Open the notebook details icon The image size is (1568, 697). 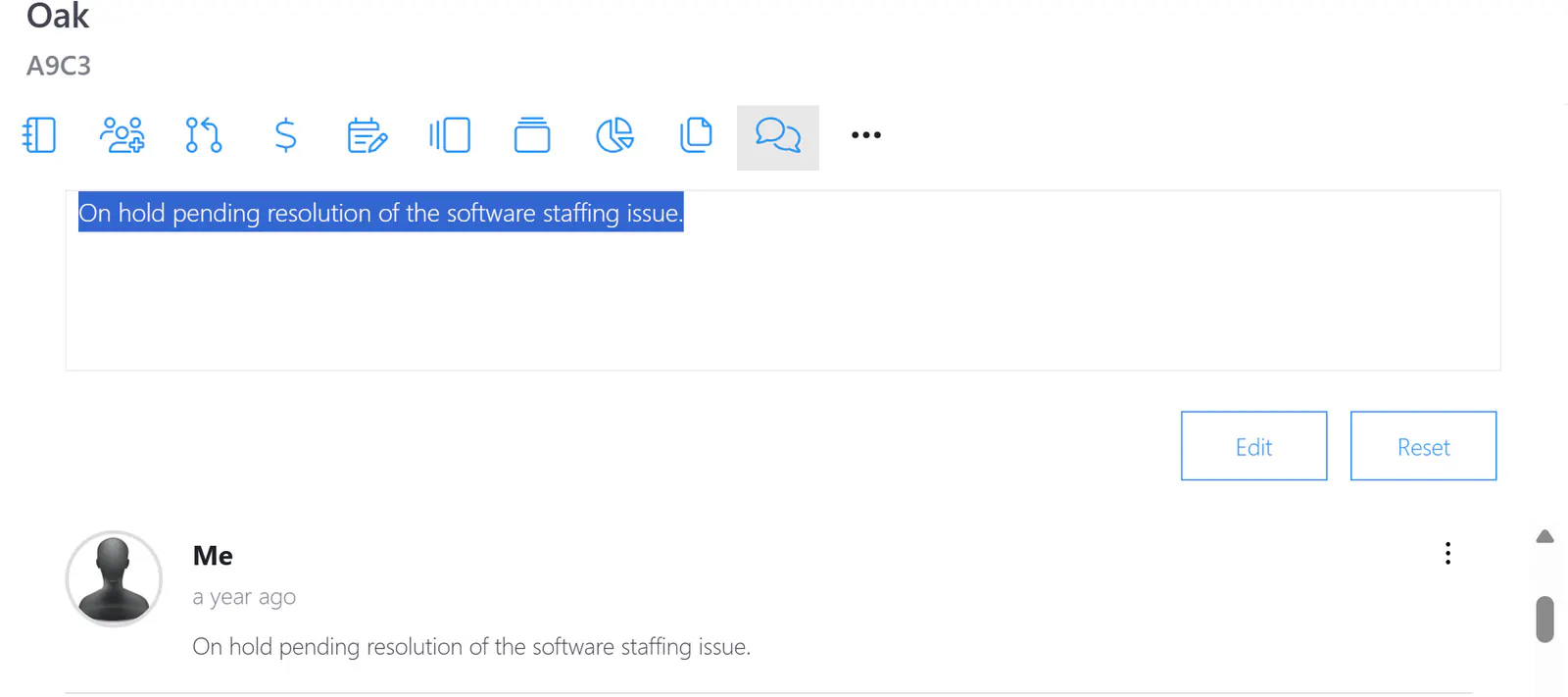[39, 135]
